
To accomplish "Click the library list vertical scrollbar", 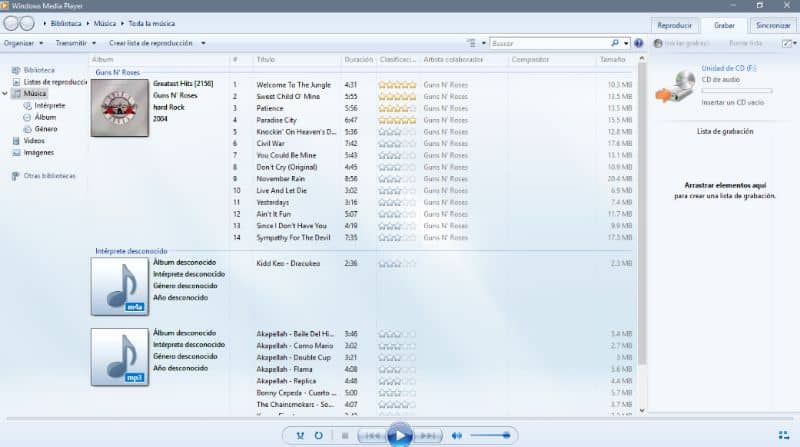I will (642, 214).
